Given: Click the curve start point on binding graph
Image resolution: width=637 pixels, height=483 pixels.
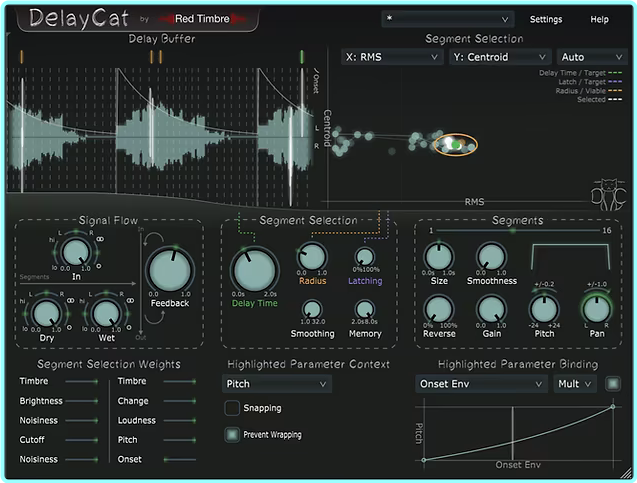Looking at the screenshot, I should tap(424, 460).
